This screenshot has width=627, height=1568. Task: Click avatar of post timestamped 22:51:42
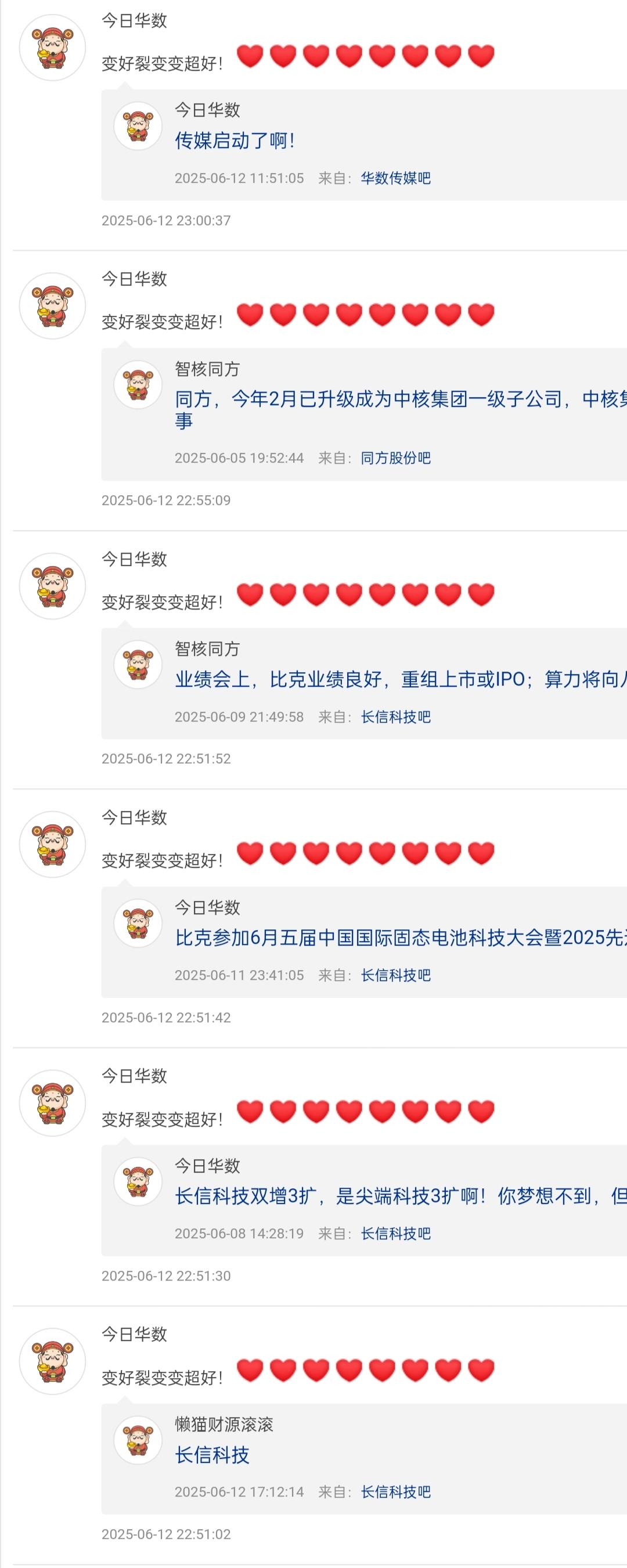point(52,844)
